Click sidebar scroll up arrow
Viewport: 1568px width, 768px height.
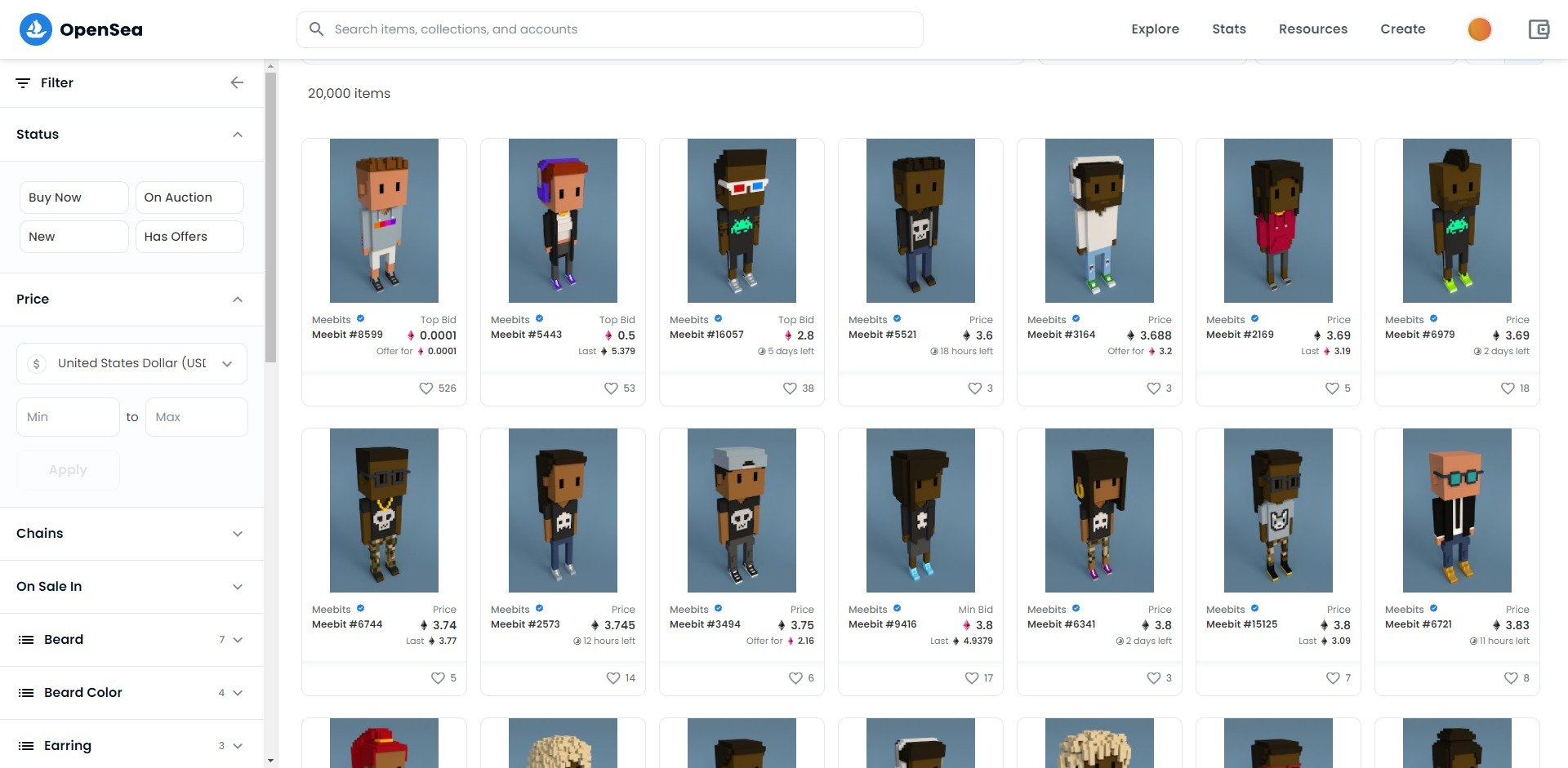pos(270,65)
